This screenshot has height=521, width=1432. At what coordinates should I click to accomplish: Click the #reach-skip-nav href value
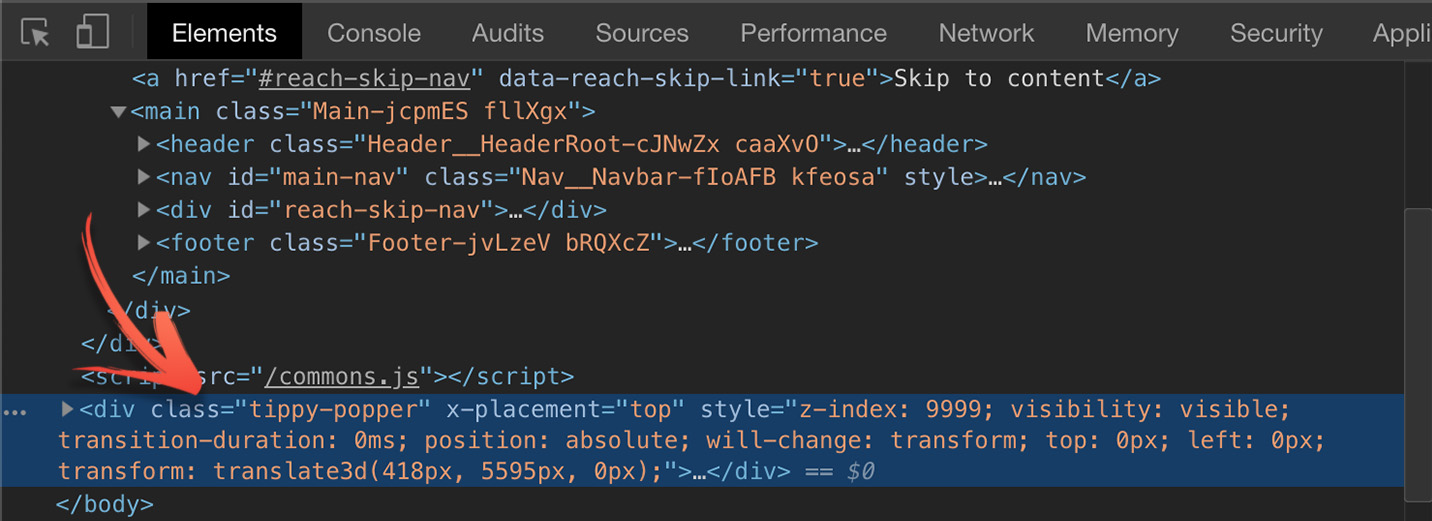(x=372, y=78)
